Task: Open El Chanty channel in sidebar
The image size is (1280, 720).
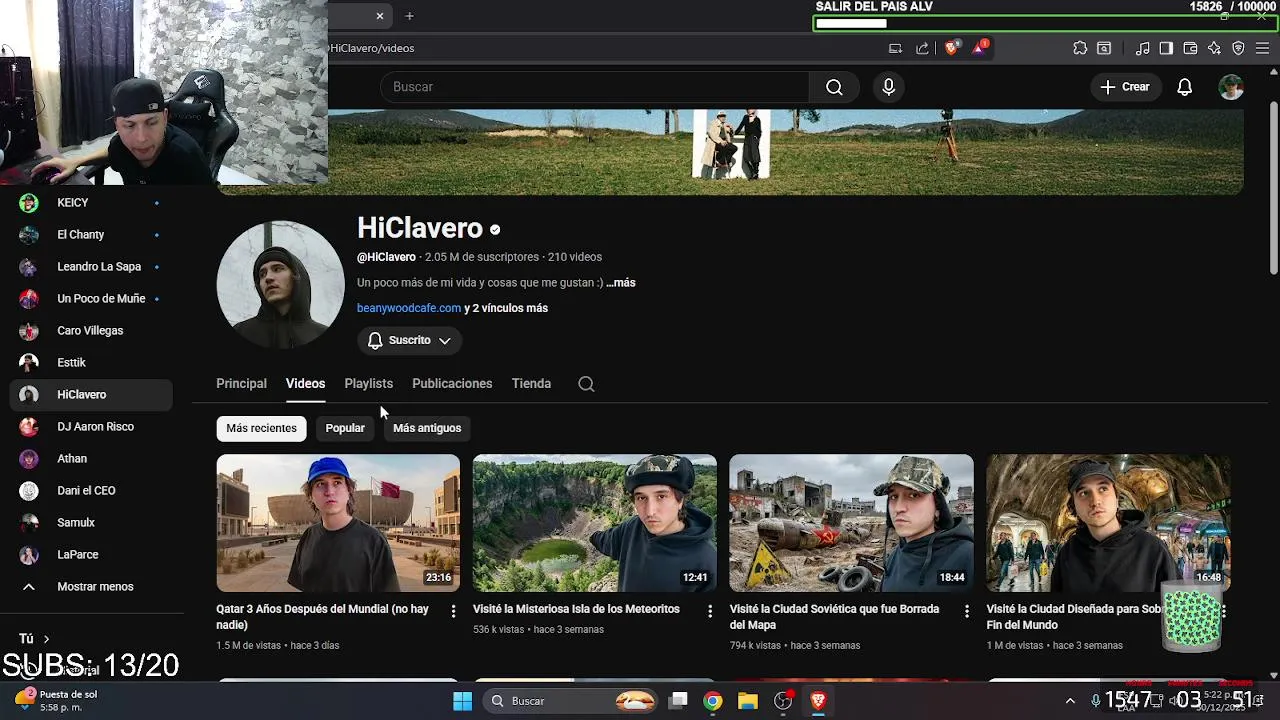Action: click(90, 235)
